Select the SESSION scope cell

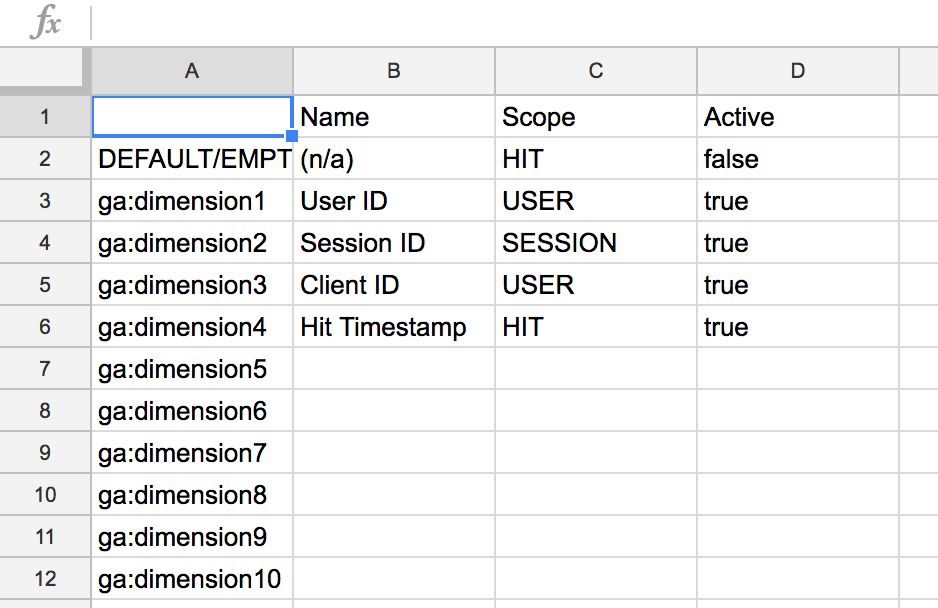596,243
